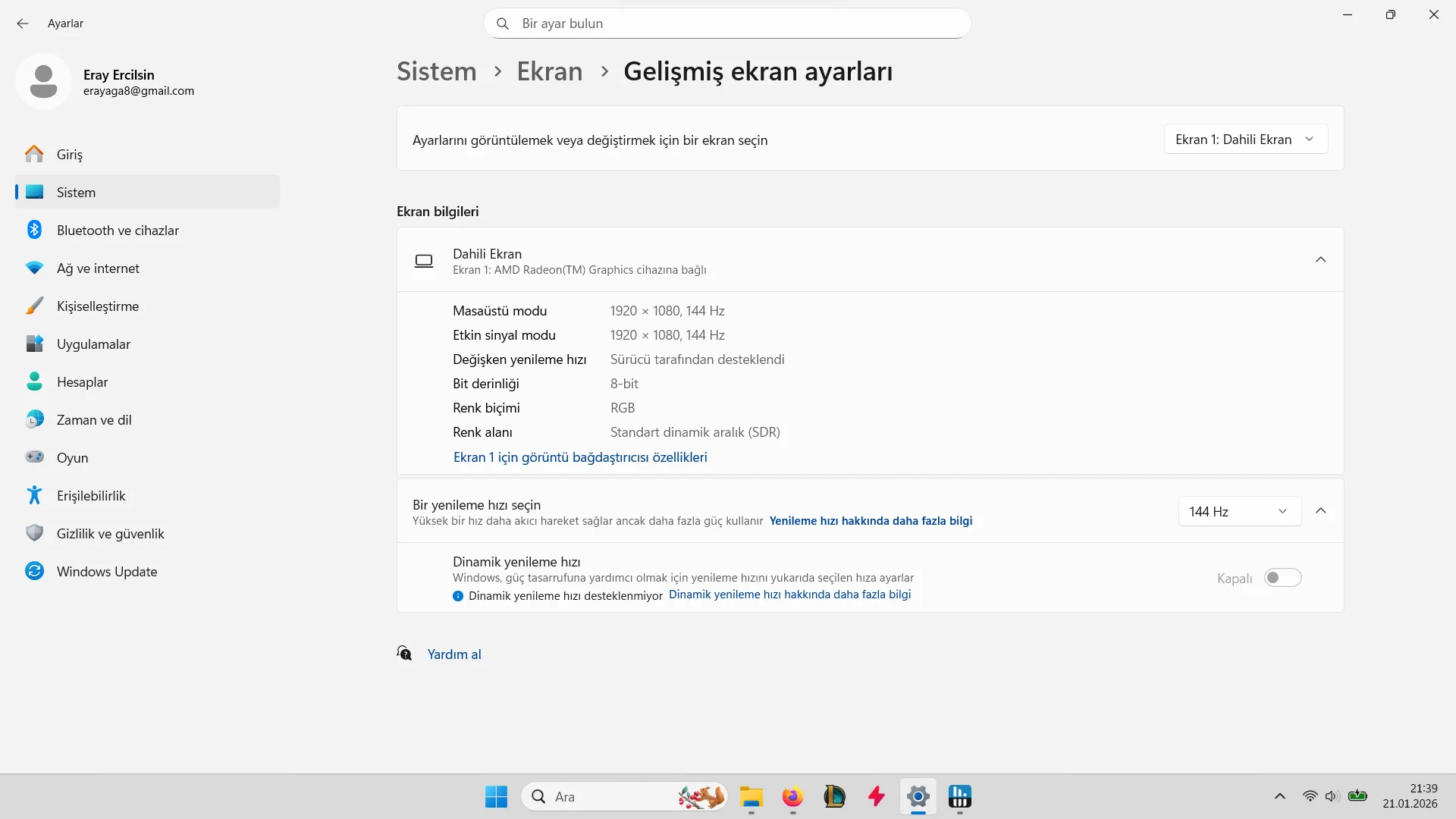Open Ağ ve internet settings
The image size is (1456, 819).
[98, 268]
